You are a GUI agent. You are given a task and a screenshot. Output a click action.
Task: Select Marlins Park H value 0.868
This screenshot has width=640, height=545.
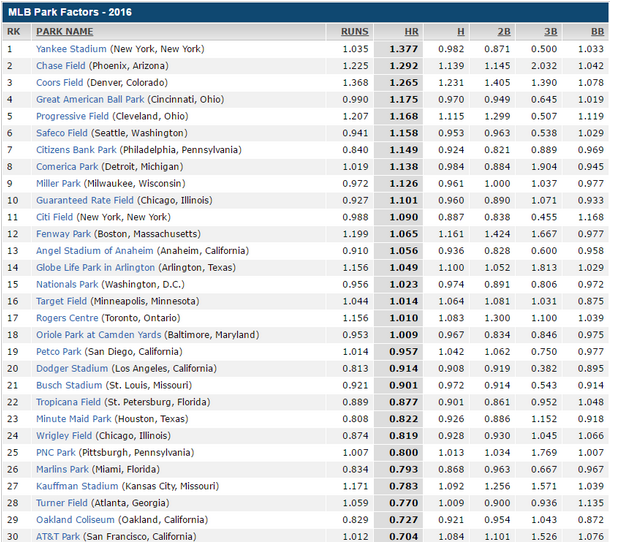451,469
